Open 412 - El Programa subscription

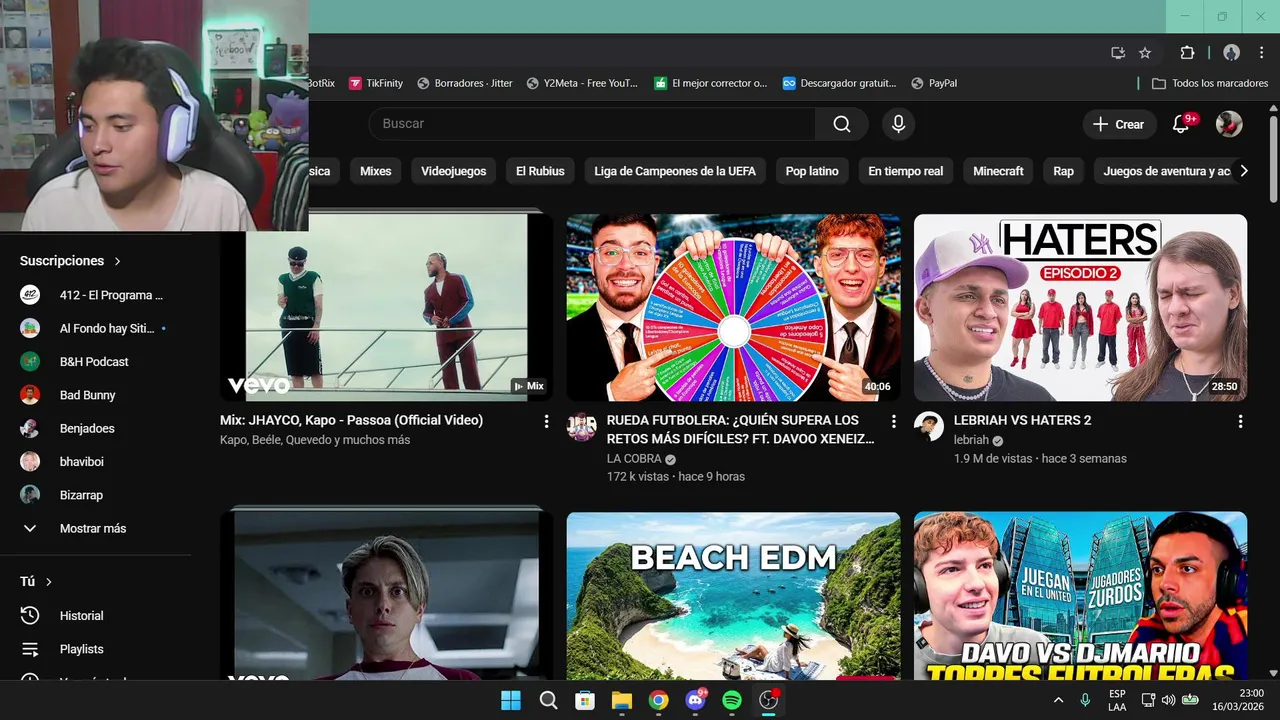pyautogui.click(x=95, y=295)
